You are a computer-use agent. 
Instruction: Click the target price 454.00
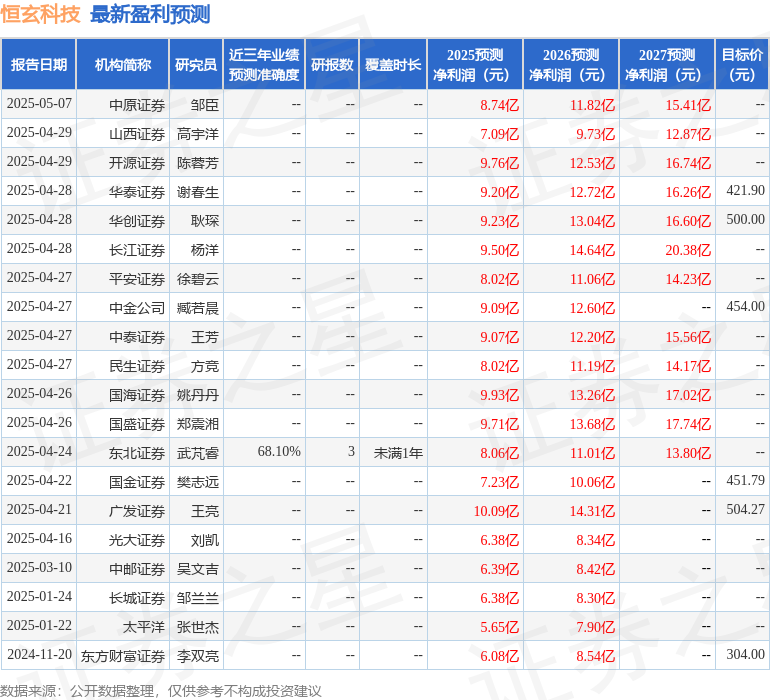745,307
